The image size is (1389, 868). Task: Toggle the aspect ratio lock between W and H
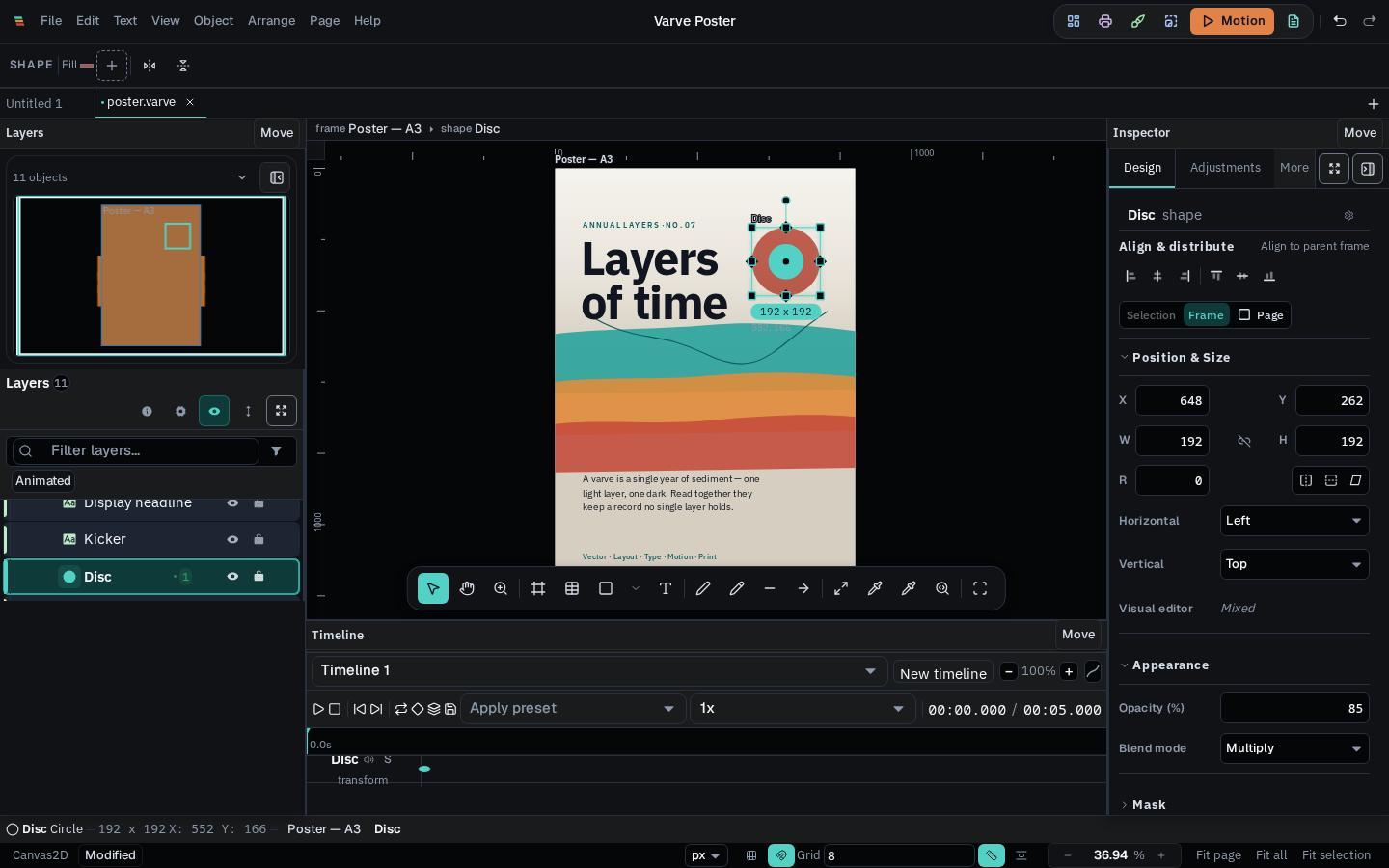(x=1244, y=441)
